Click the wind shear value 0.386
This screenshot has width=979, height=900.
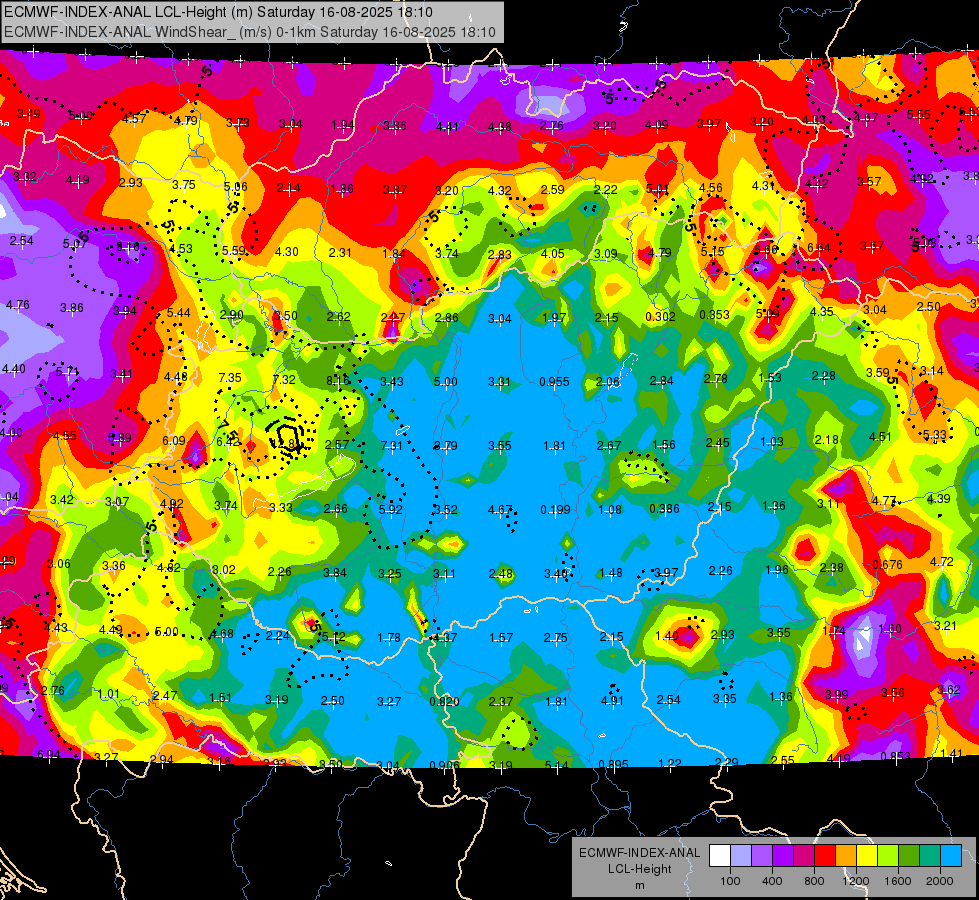(x=664, y=508)
